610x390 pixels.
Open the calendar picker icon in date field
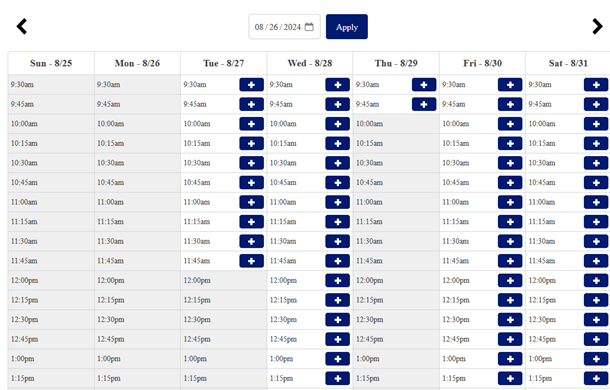coord(309,27)
